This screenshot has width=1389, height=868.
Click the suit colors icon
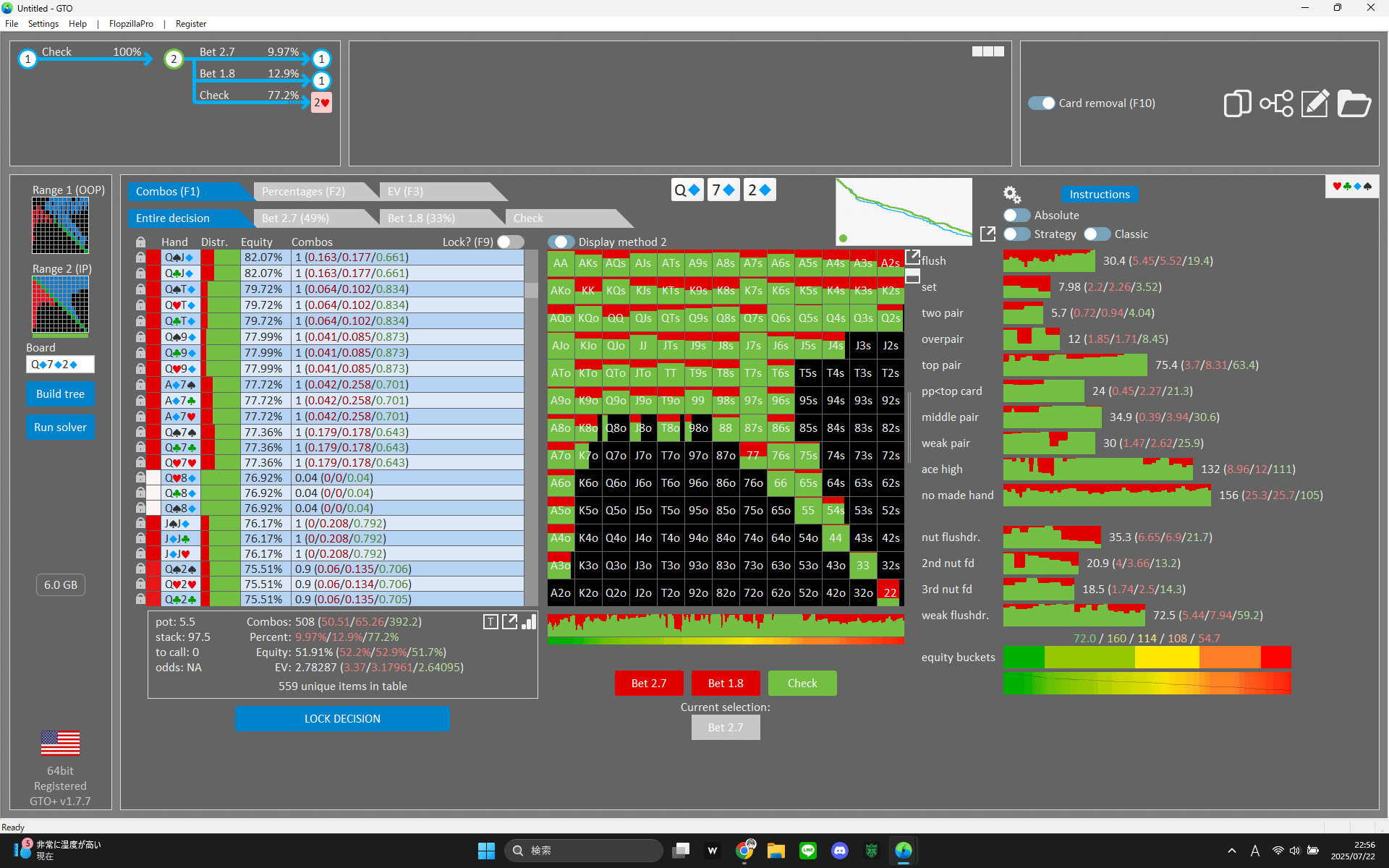(1352, 187)
